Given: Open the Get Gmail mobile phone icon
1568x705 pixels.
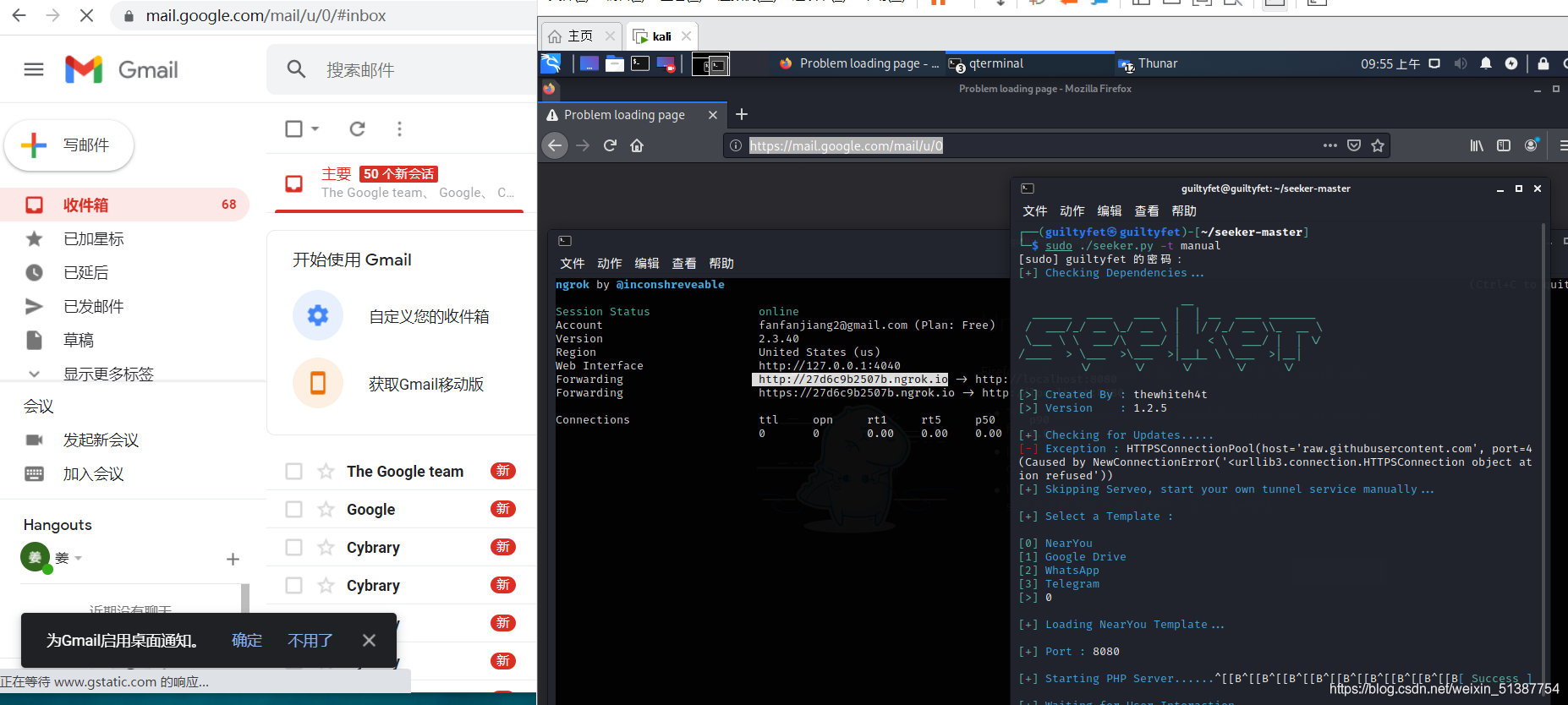Looking at the screenshot, I should pos(318,384).
